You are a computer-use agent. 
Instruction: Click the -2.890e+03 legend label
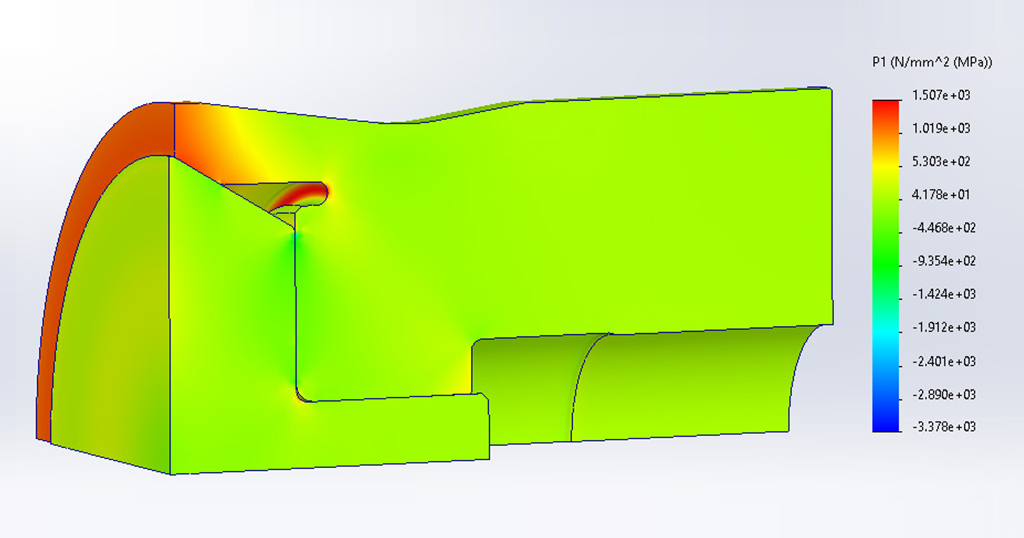[x=941, y=394]
